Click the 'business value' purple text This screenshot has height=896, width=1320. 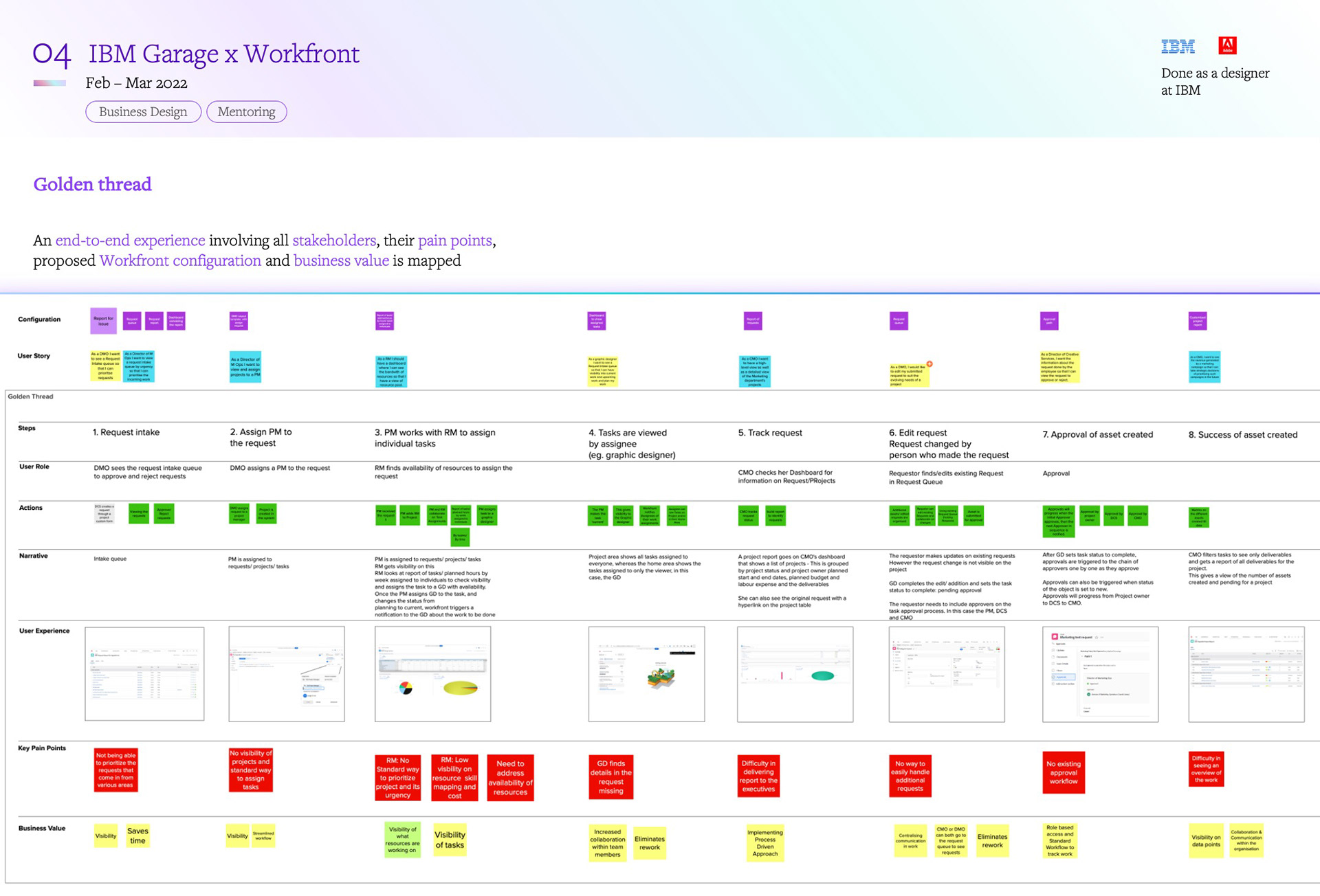pos(341,261)
